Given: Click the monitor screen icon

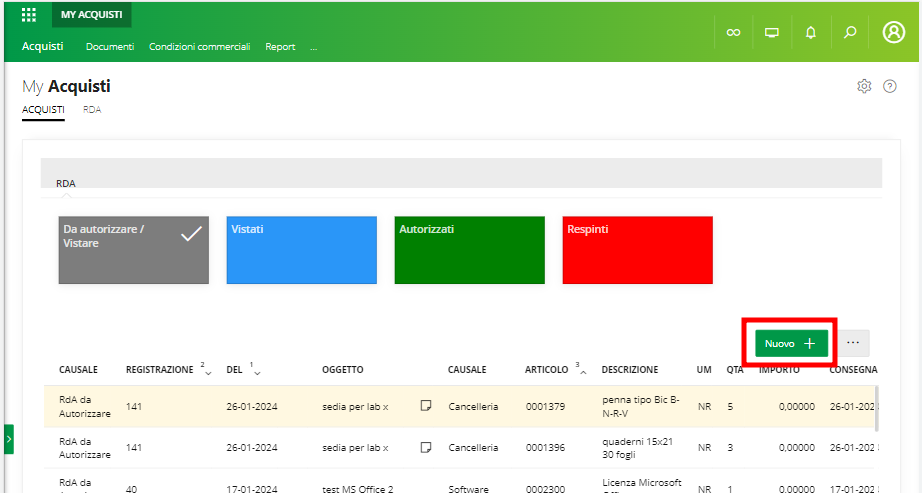Looking at the screenshot, I should [x=772, y=32].
